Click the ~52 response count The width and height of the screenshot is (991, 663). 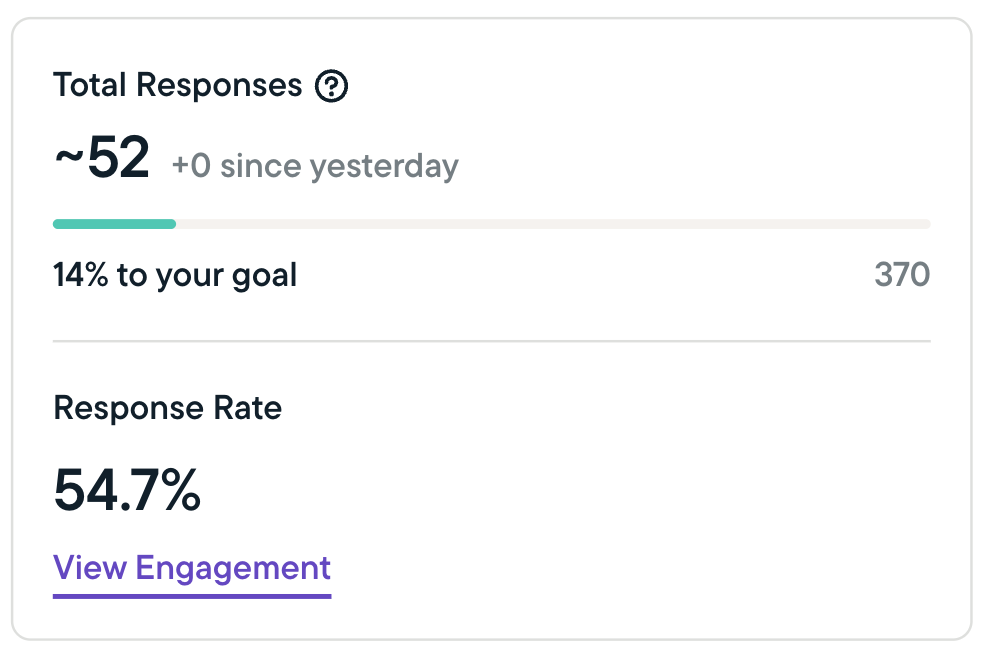pos(101,159)
